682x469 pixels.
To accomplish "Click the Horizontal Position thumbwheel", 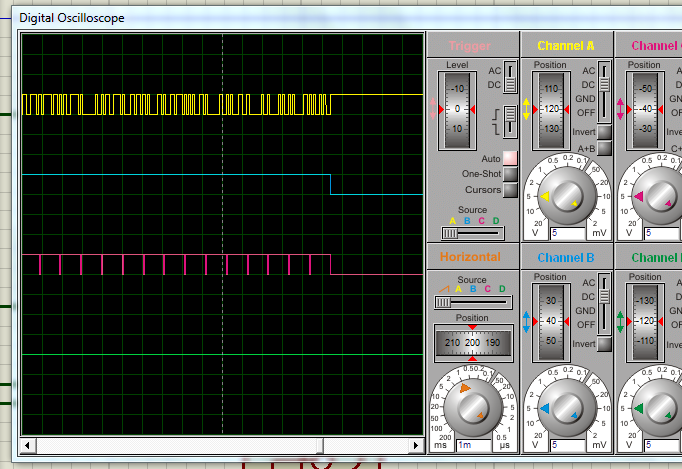I will [x=473, y=343].
